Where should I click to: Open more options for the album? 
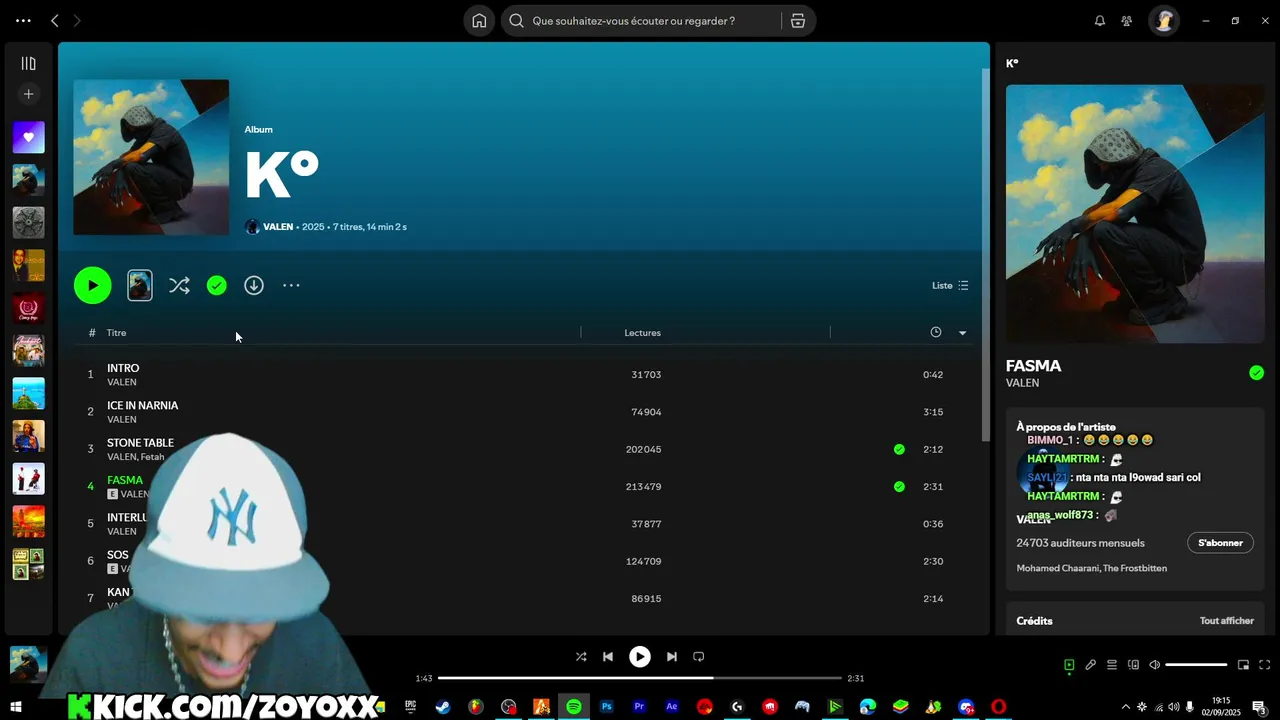point(291,286)
